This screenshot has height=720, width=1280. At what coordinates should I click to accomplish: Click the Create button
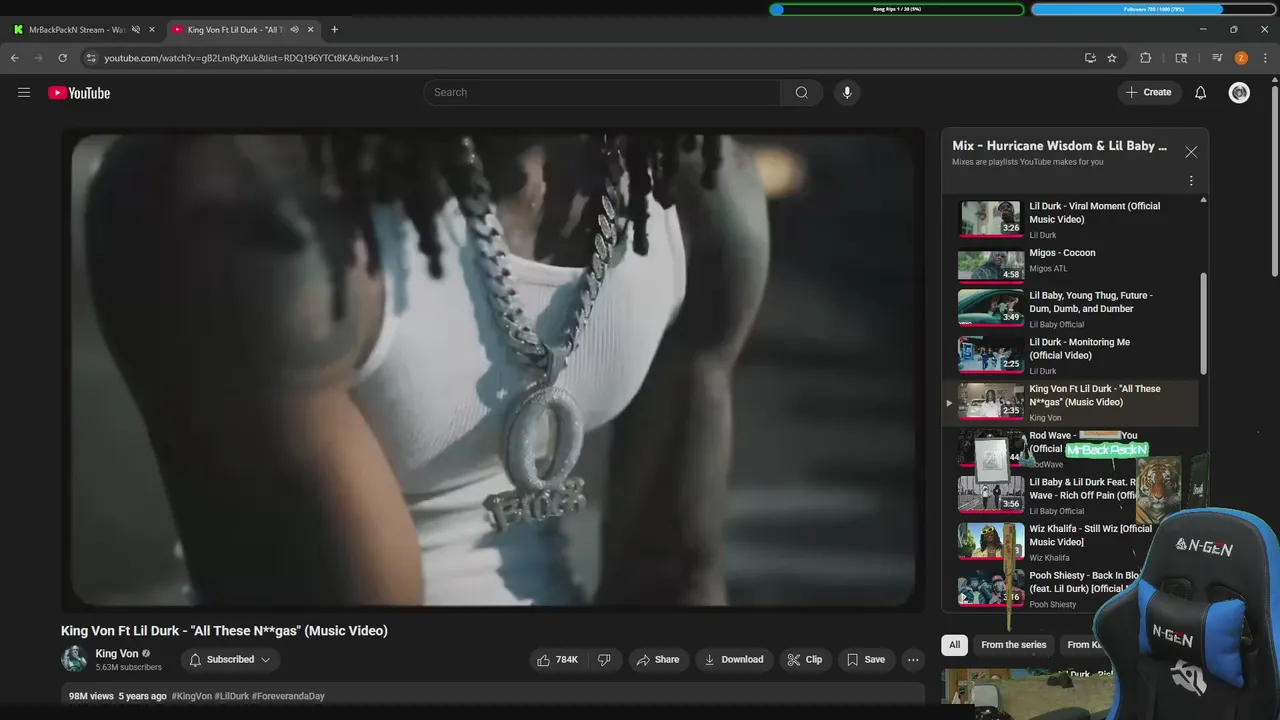tap(1148, 93)
